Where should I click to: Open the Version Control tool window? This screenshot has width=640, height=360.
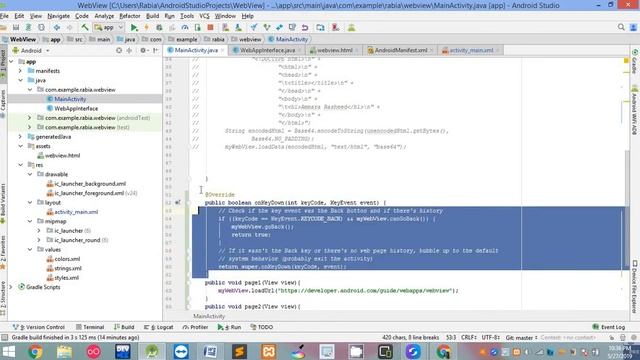point(38,327)
